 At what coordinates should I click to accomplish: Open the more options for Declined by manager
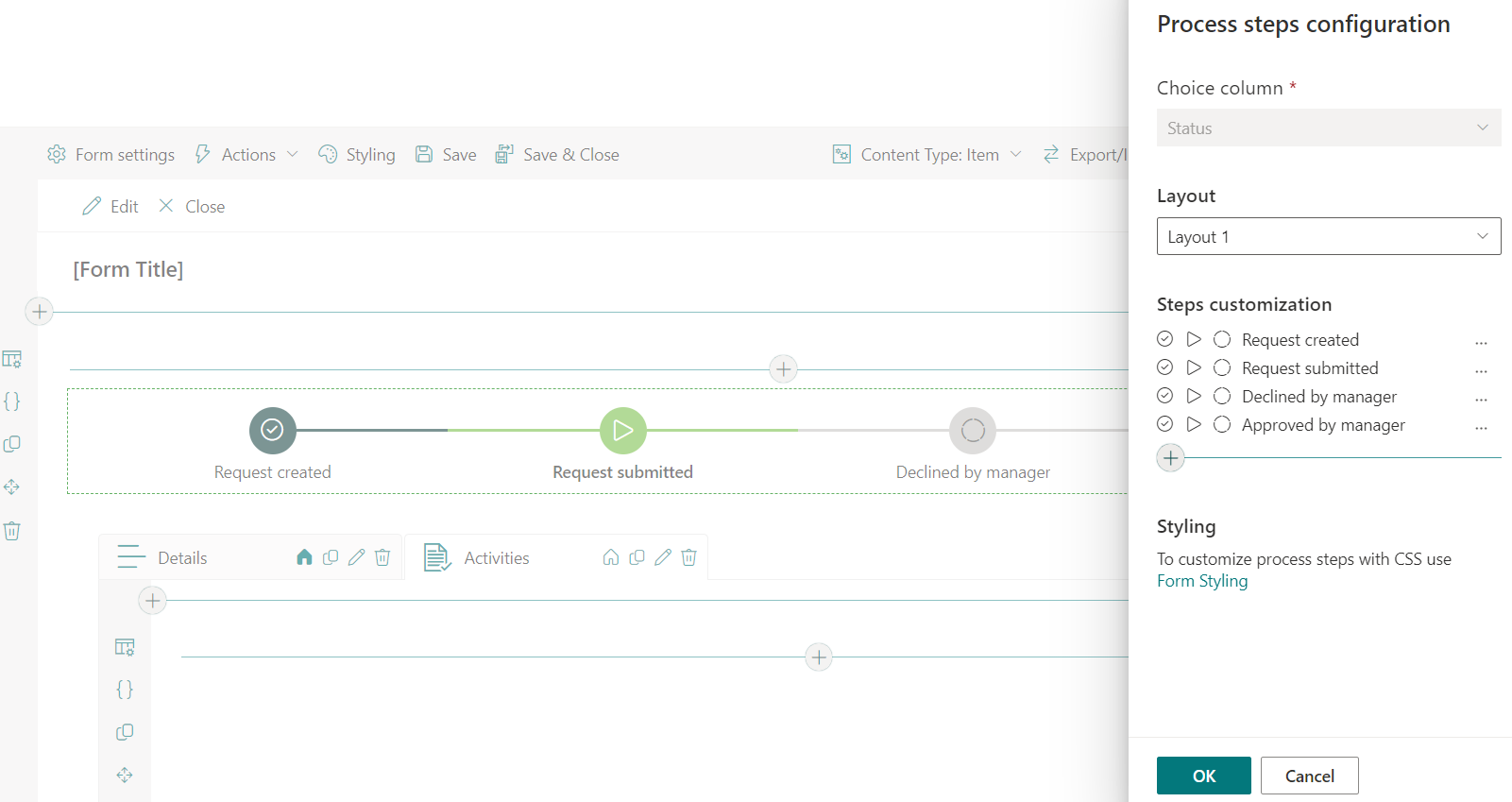(1481, 398)
